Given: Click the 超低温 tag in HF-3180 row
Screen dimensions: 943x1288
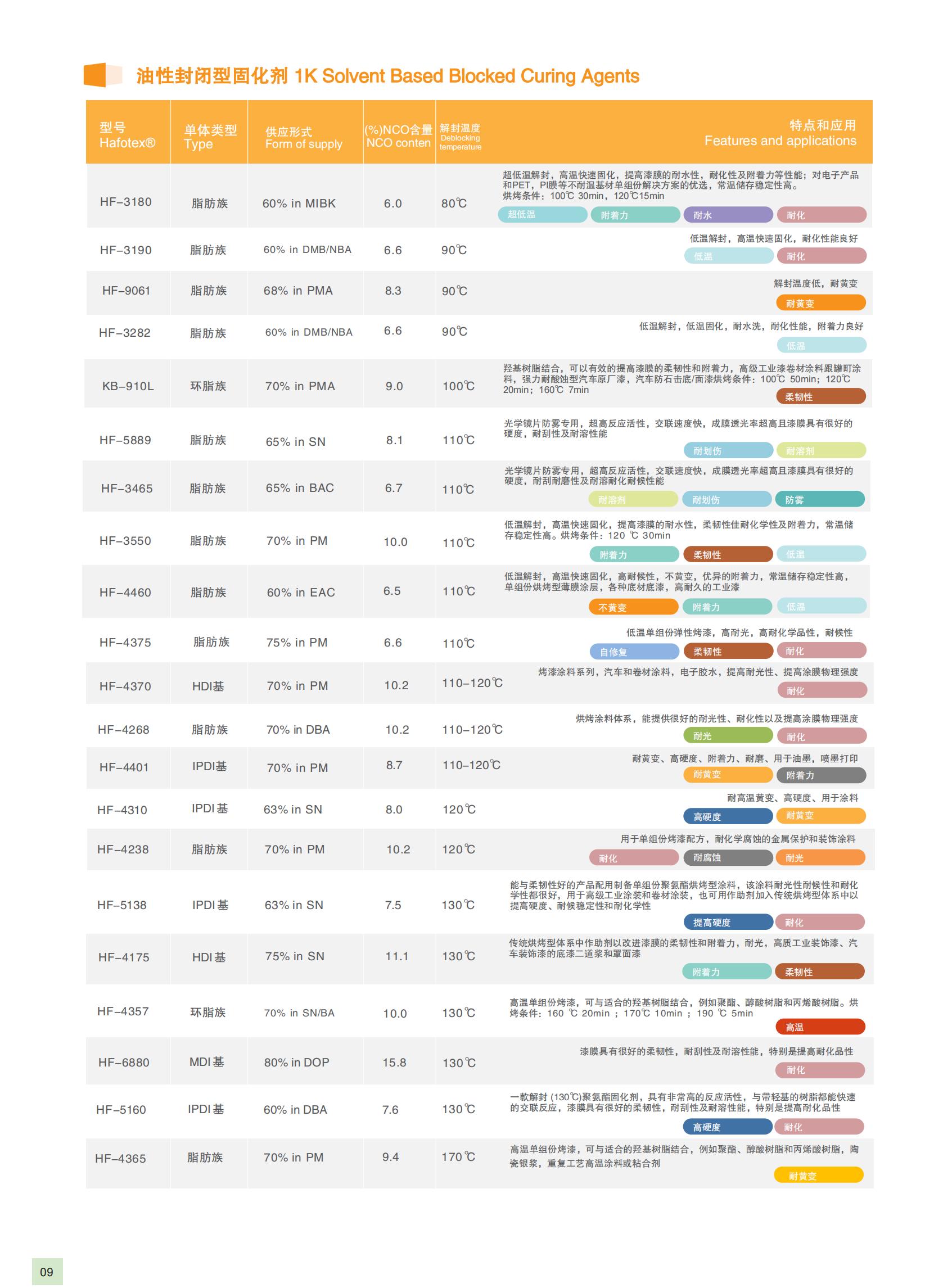Looking at the screenshot, I should pos(542,215).
